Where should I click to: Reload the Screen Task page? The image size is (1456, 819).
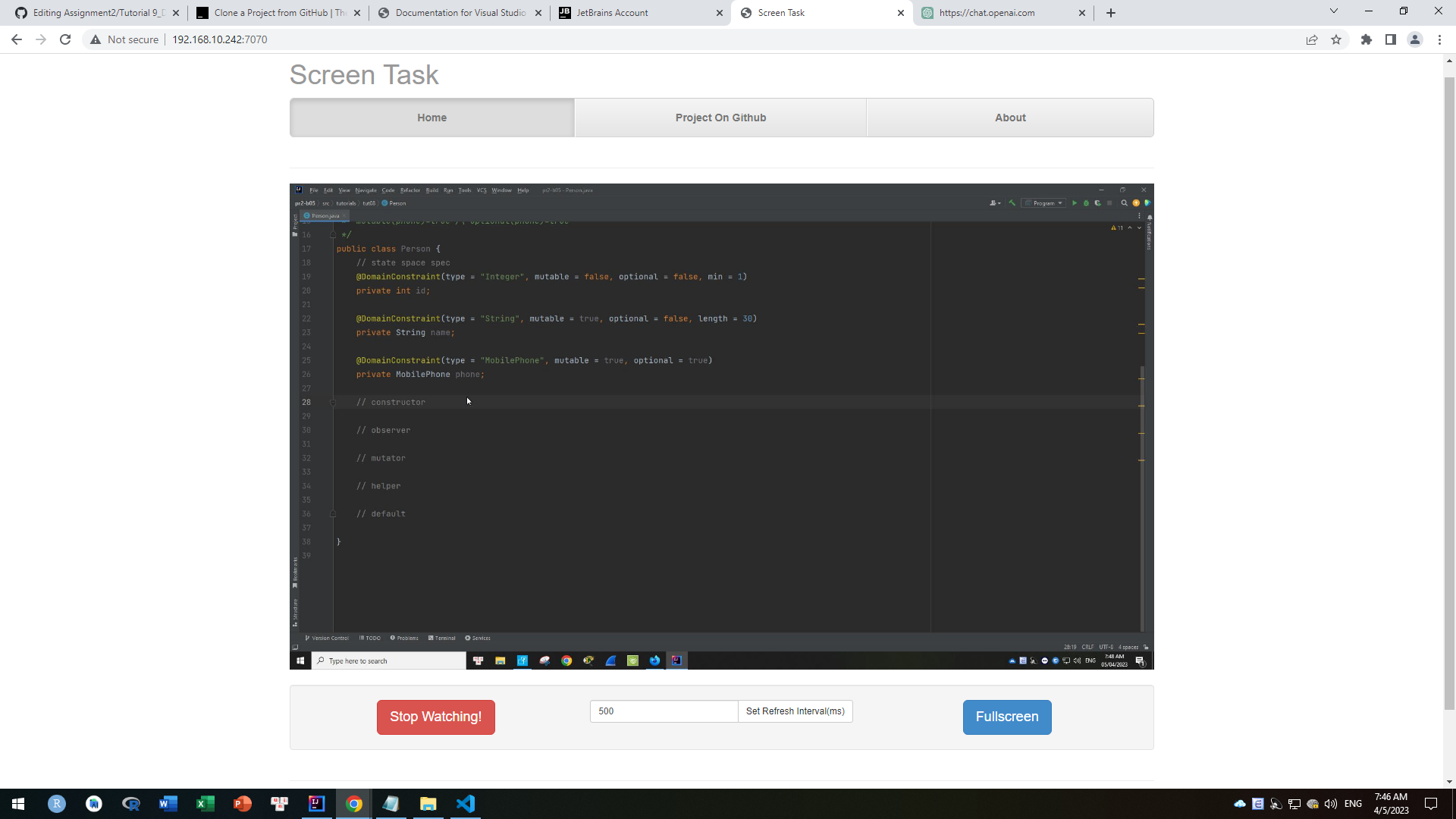[65, 39]
